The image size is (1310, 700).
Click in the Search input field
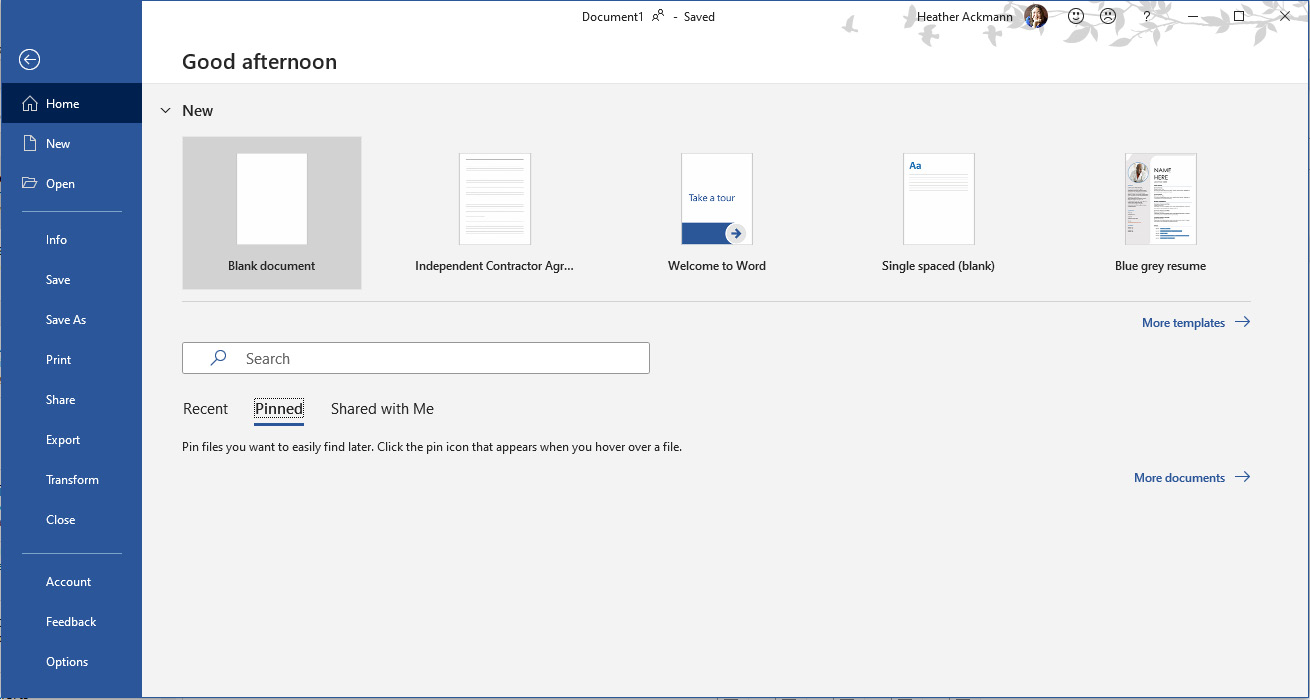click(416, 358)
